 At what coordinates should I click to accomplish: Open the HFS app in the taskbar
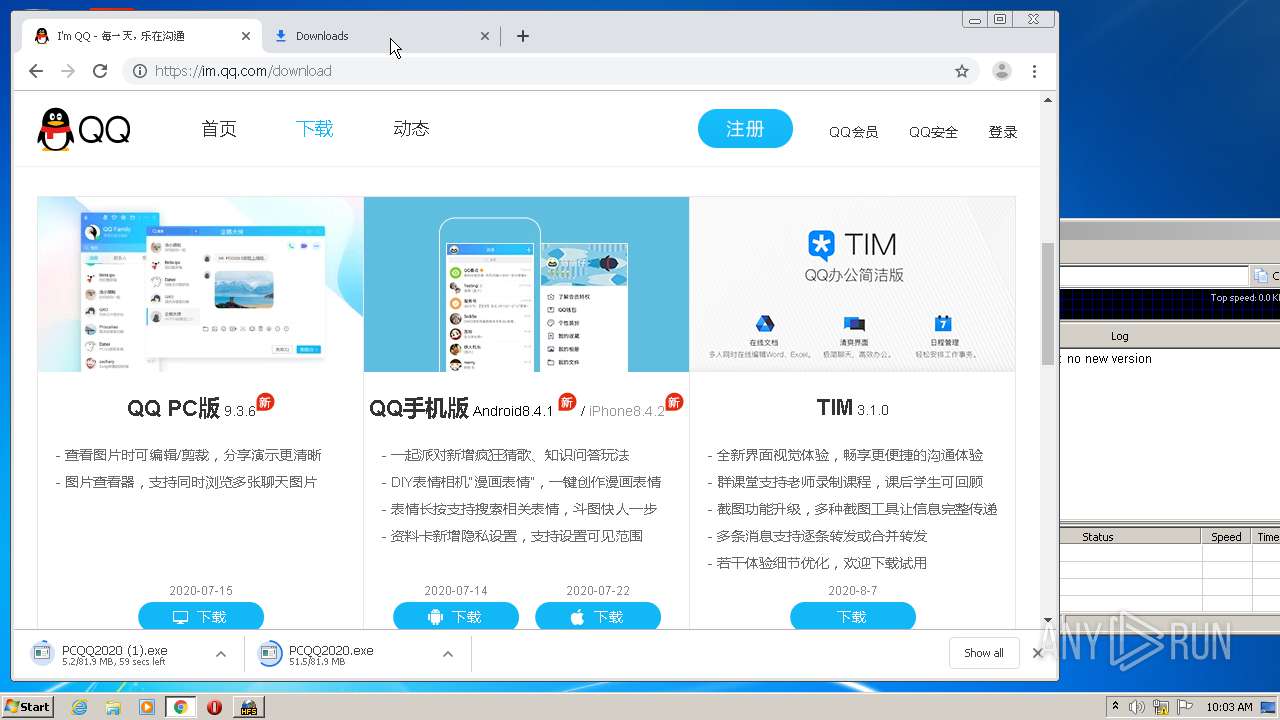click(x=248, y=707)
